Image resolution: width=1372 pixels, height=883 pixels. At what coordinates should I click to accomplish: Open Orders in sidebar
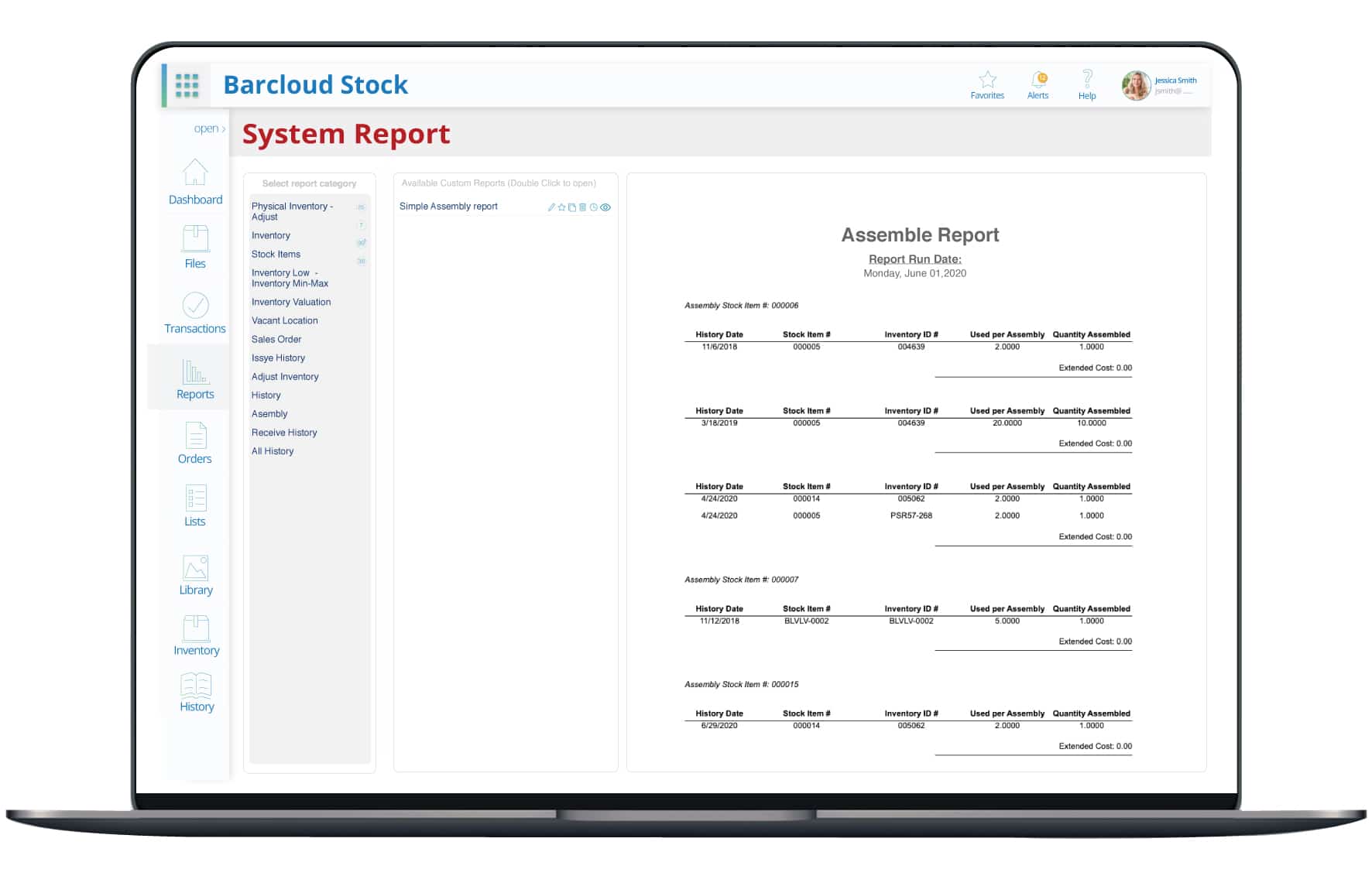[x=195, y=443]
